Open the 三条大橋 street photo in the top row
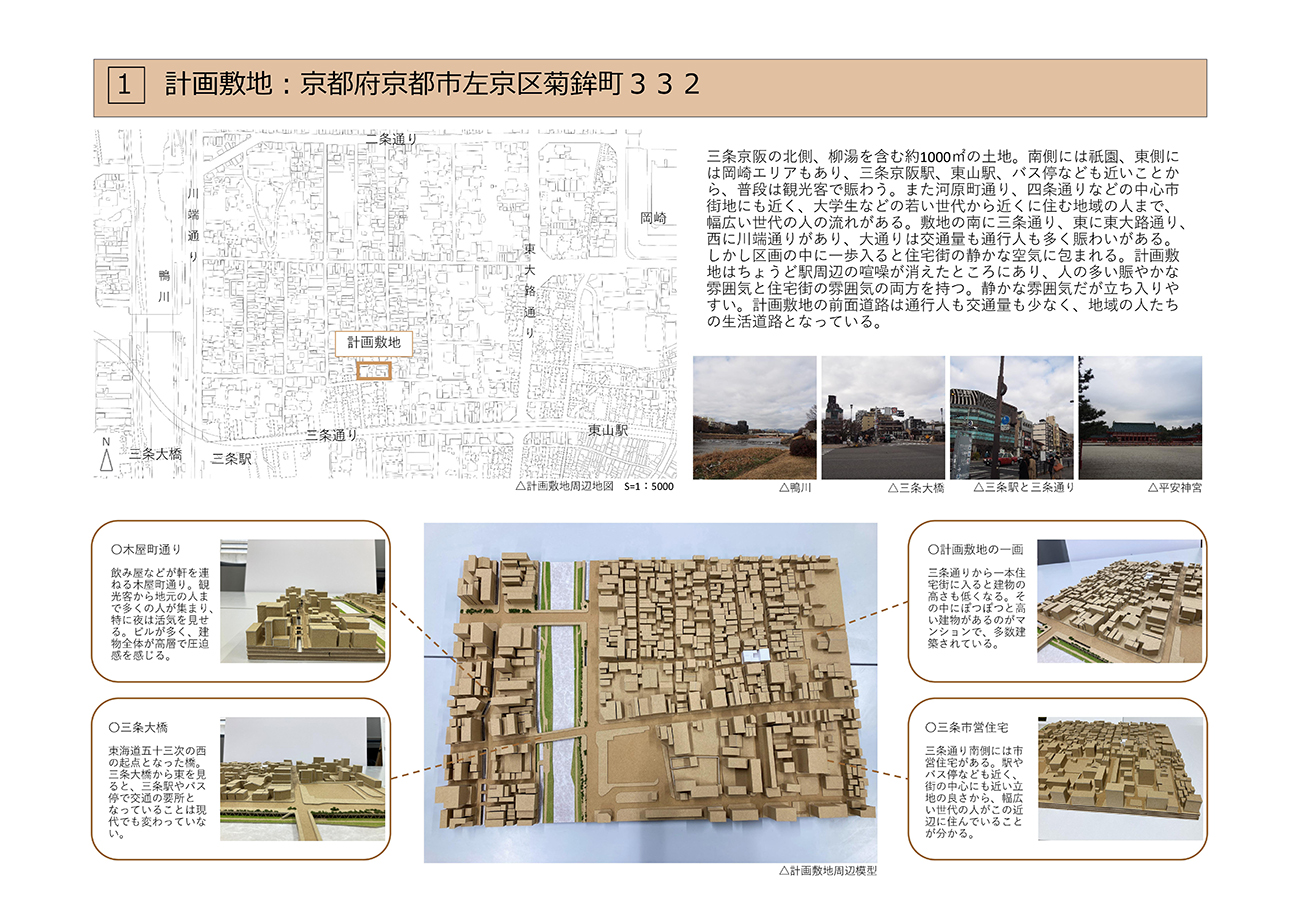 [882, 417]
